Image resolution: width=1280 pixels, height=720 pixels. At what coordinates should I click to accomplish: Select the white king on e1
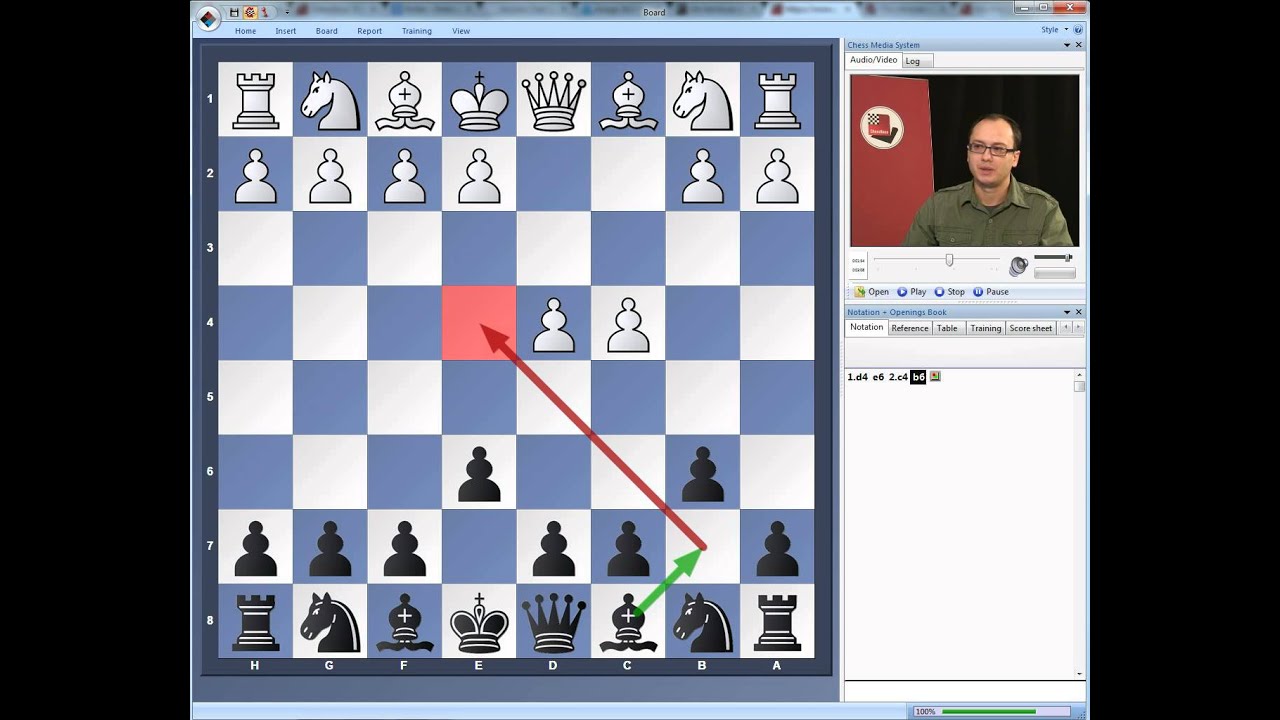tap(479, 99)
